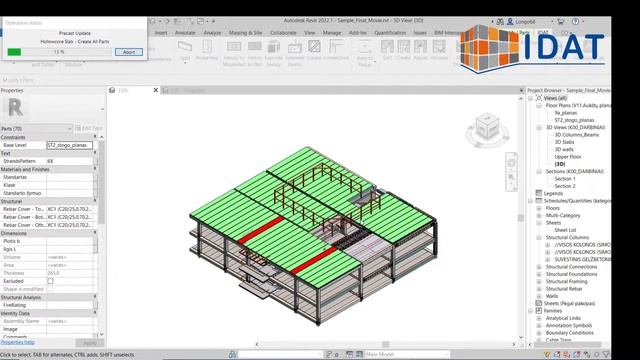Collapse the Materials and Finishes section
The height and width of the screenshot is (360, 640).
pyautogui.click(x=95, y=169)
